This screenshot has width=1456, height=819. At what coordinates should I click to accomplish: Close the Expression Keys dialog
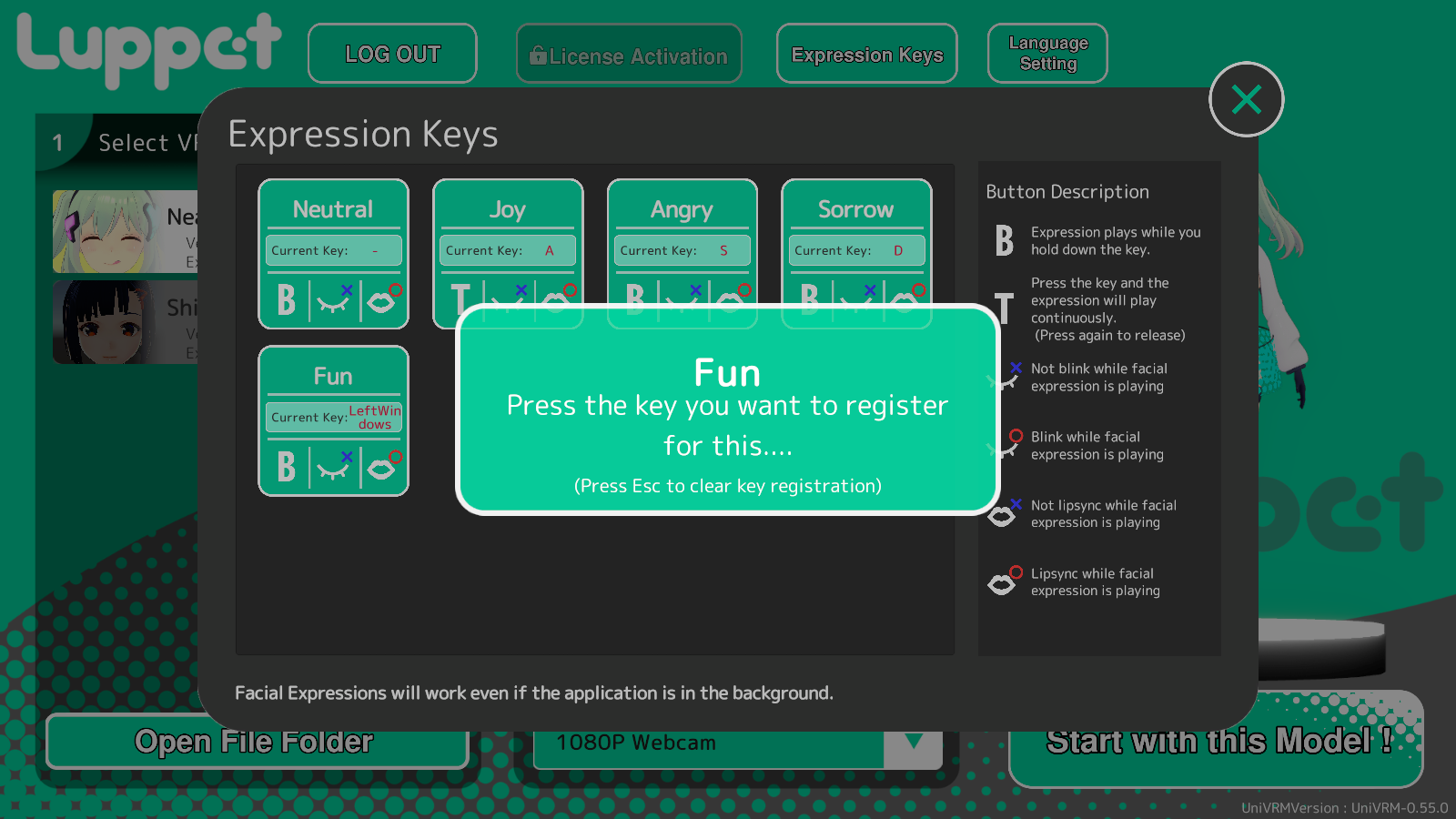(x=1246, y=99)
